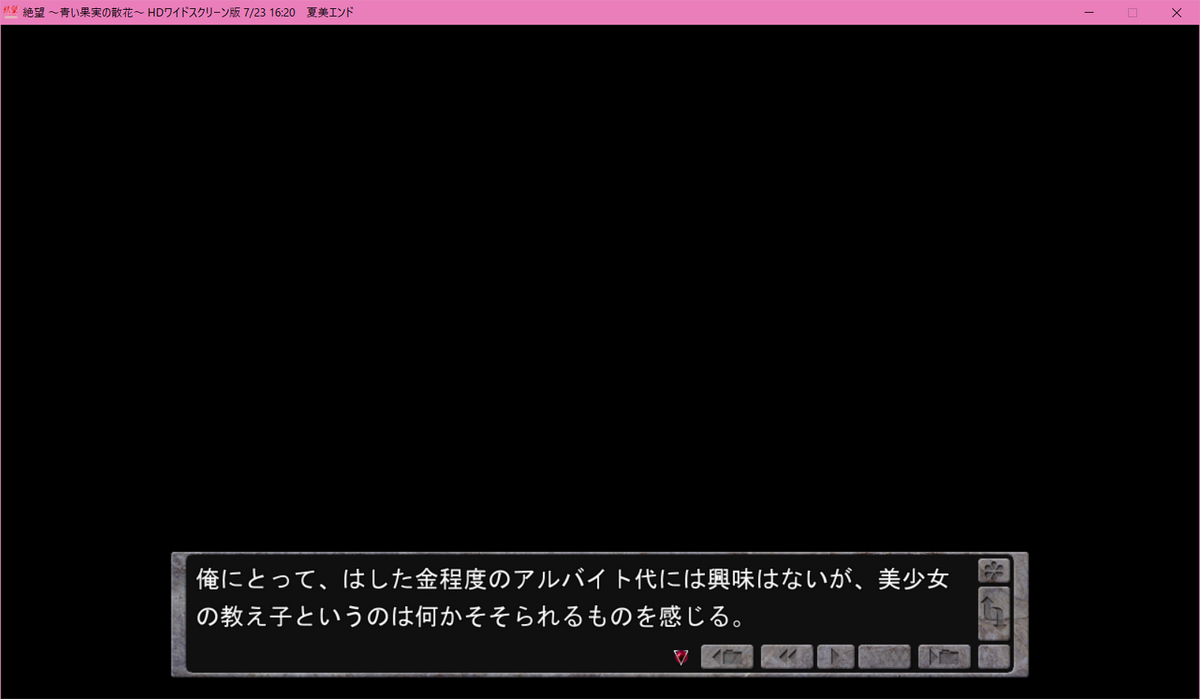Click the single play-arrow button
The width and height of the screenshot is (1200, 699).
(x=835, y=657)
